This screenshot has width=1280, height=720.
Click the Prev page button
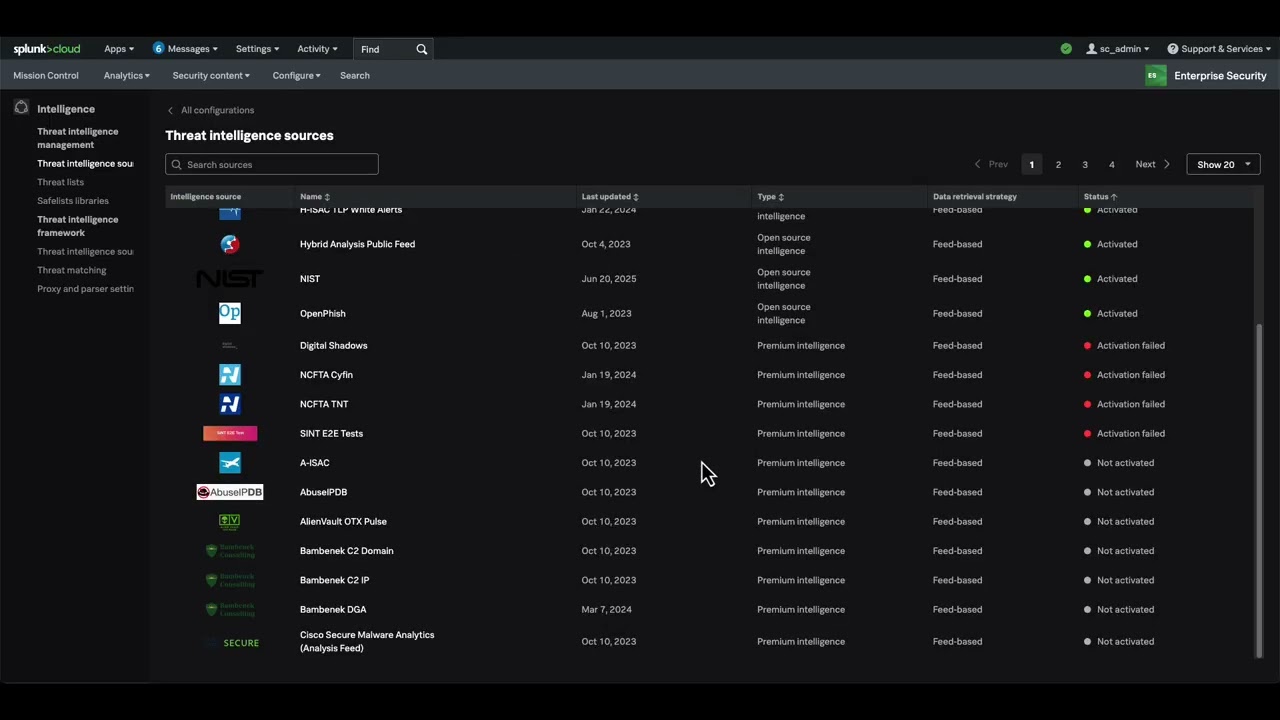click(x=991, y=164)
